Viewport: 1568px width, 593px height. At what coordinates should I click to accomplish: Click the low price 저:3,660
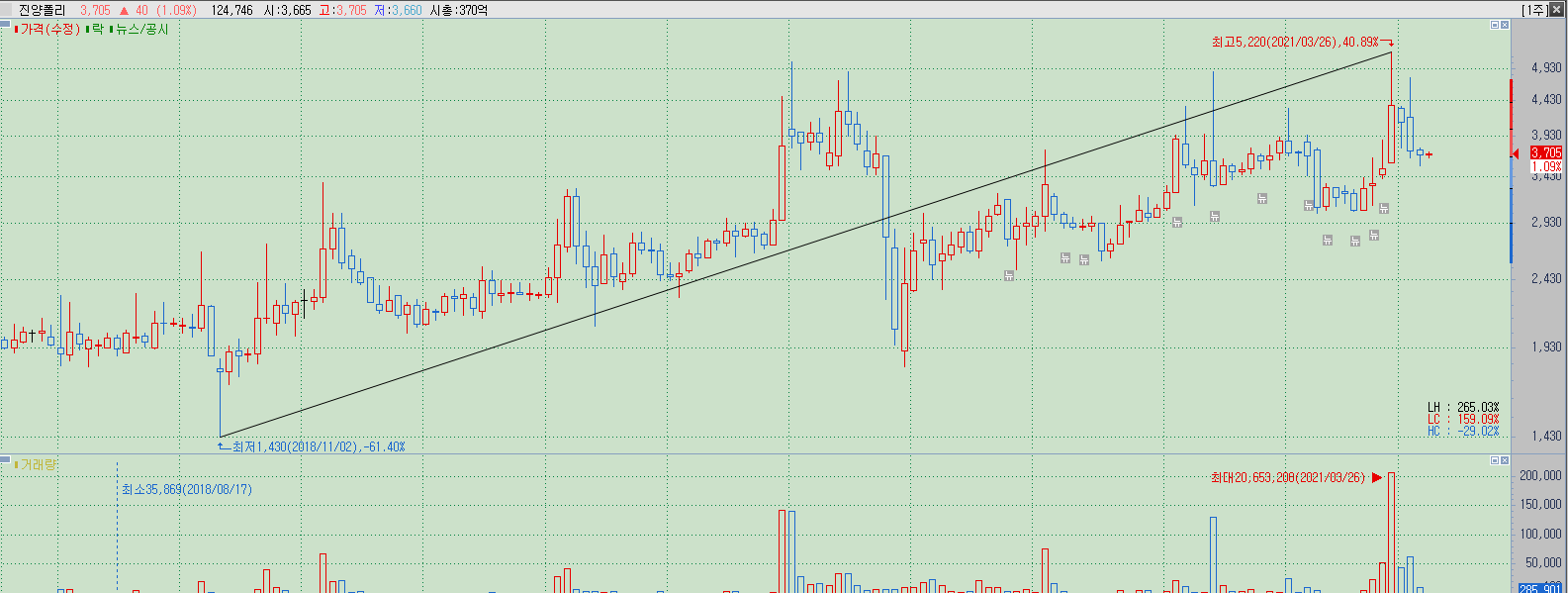click(399, 10)
